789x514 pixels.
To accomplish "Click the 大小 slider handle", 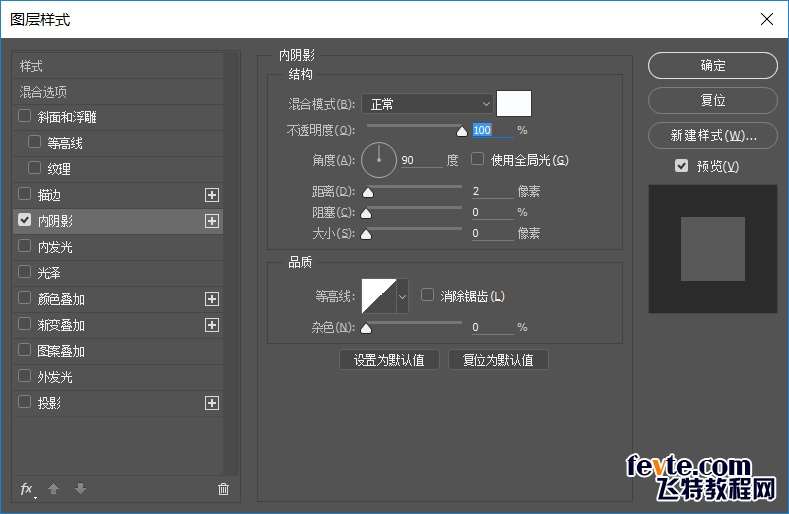I will [366, 235].
